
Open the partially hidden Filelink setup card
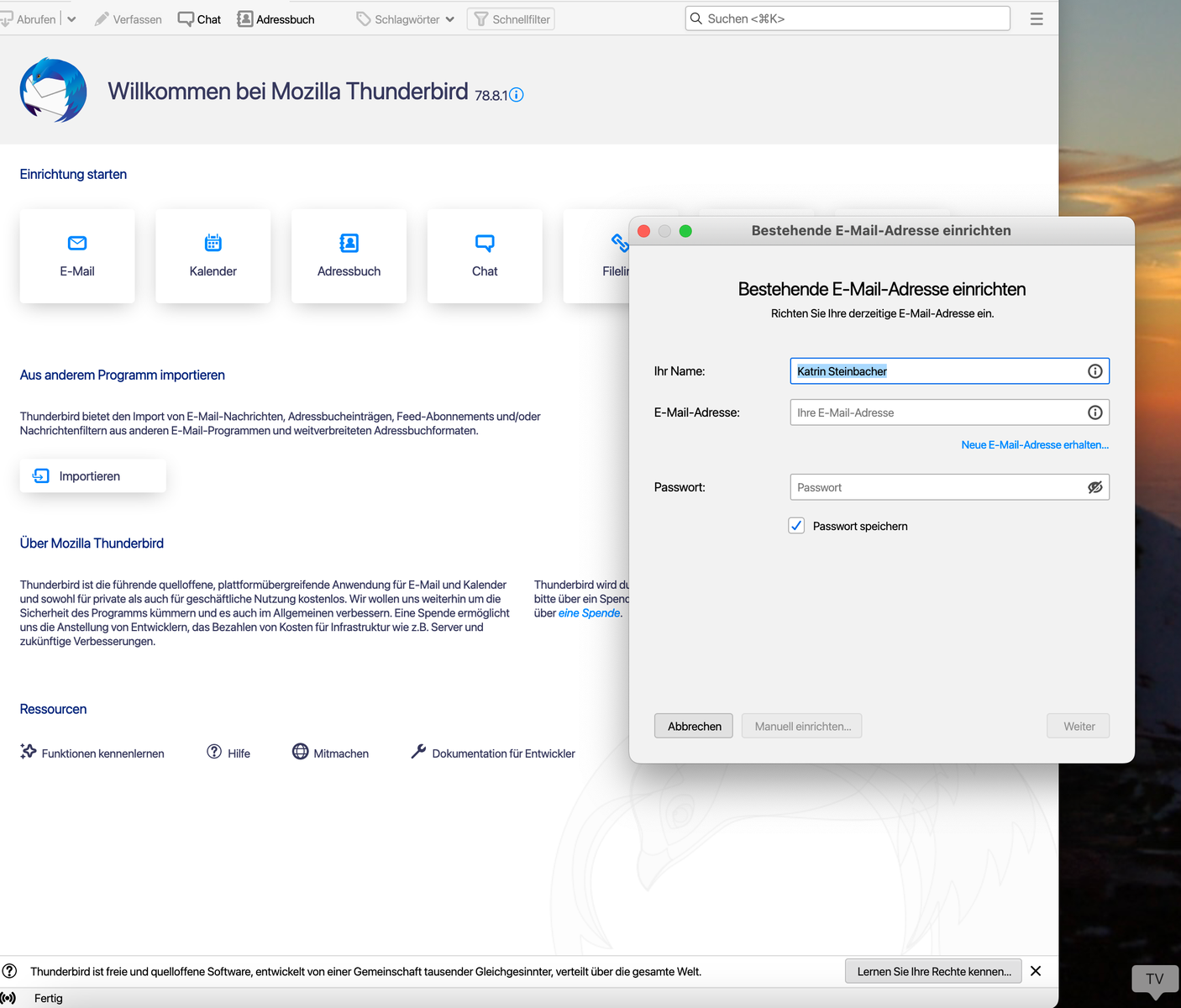(596, 256)
